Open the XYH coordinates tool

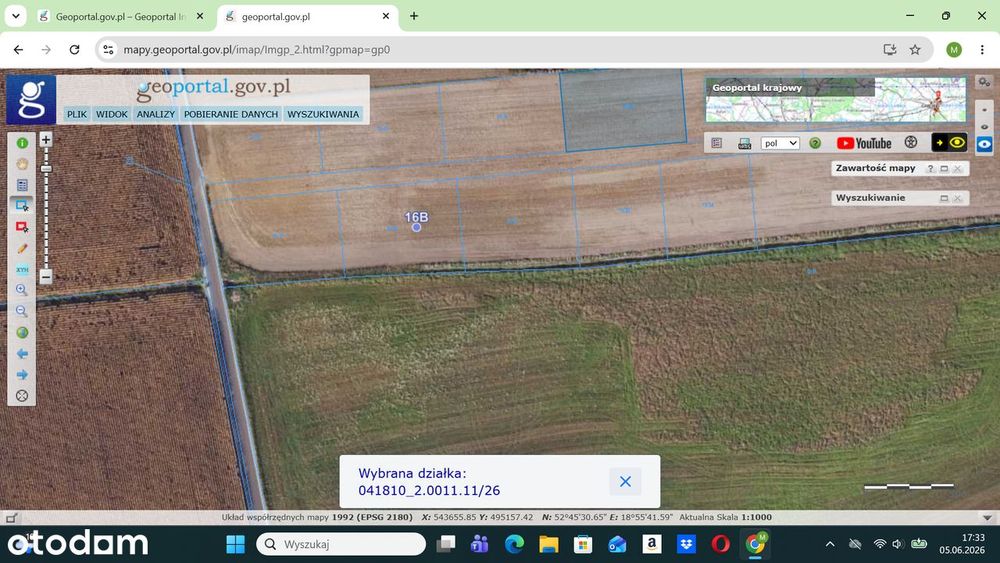[22, 269]
